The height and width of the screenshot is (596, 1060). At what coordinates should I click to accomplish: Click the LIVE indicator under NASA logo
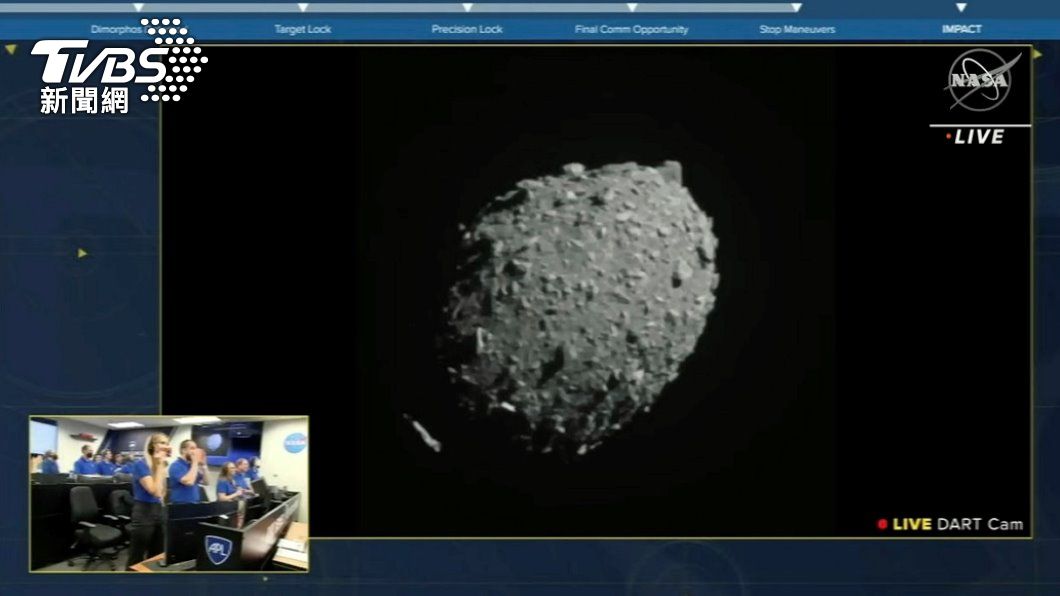(975, 136)
